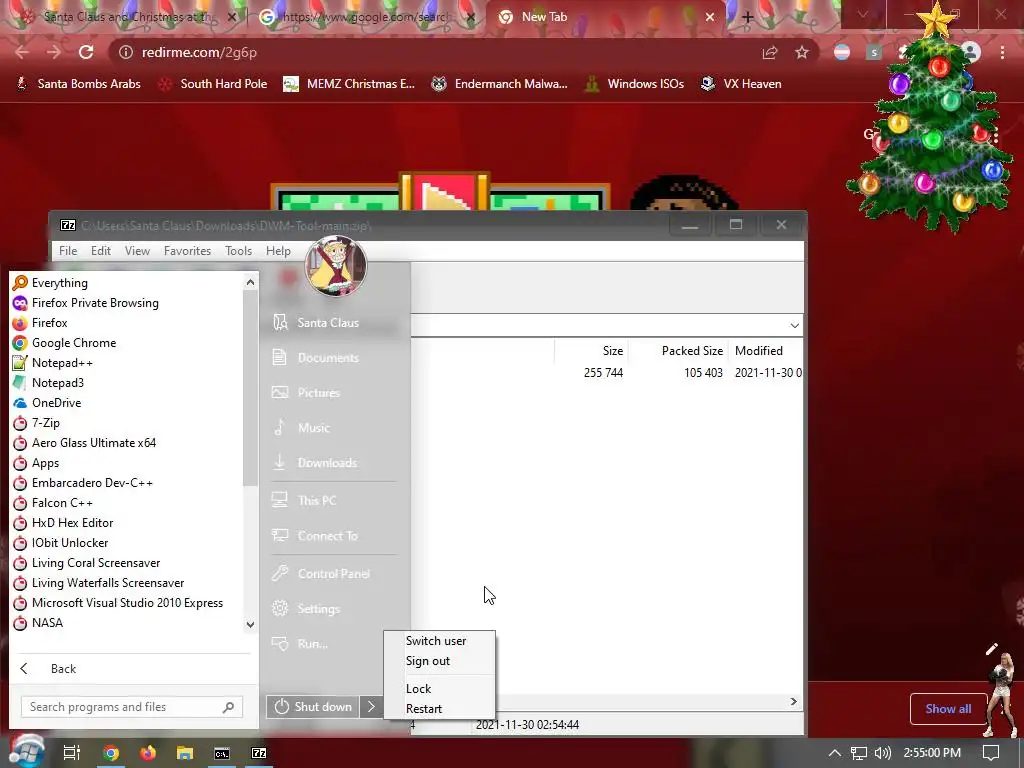Open the VX Heaven bookmark
The width and height of the screenshot is (1024, 768).
(741, 84)
